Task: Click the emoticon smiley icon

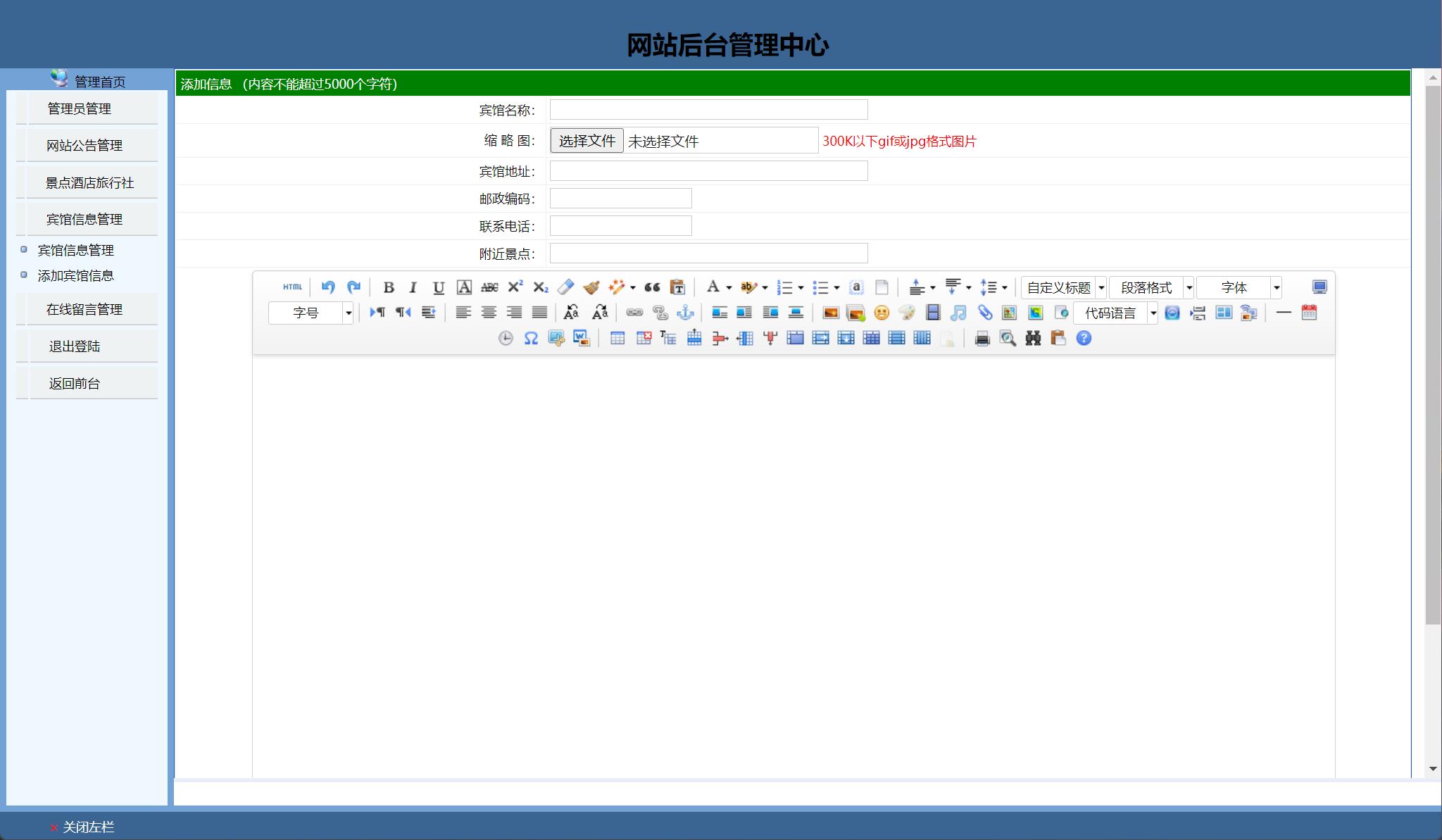Action: click(x=882, y=313)
